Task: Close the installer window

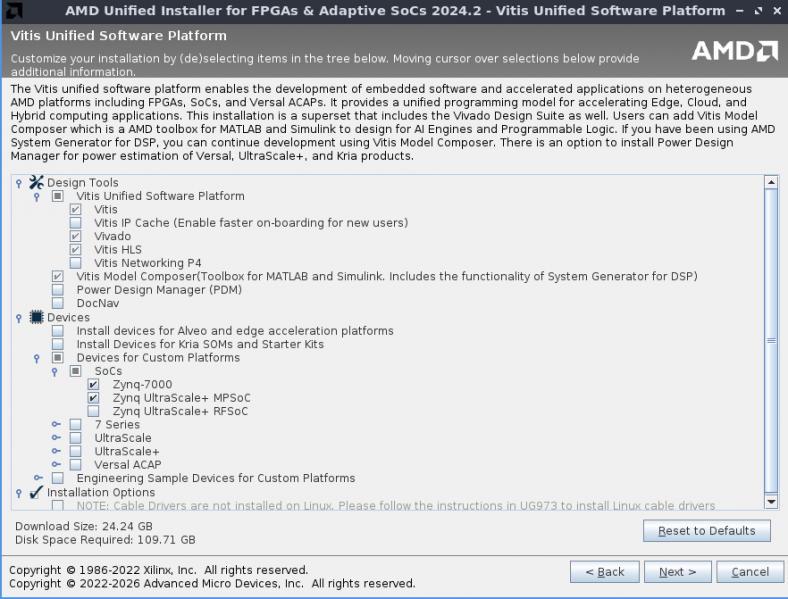Action: 777,11
